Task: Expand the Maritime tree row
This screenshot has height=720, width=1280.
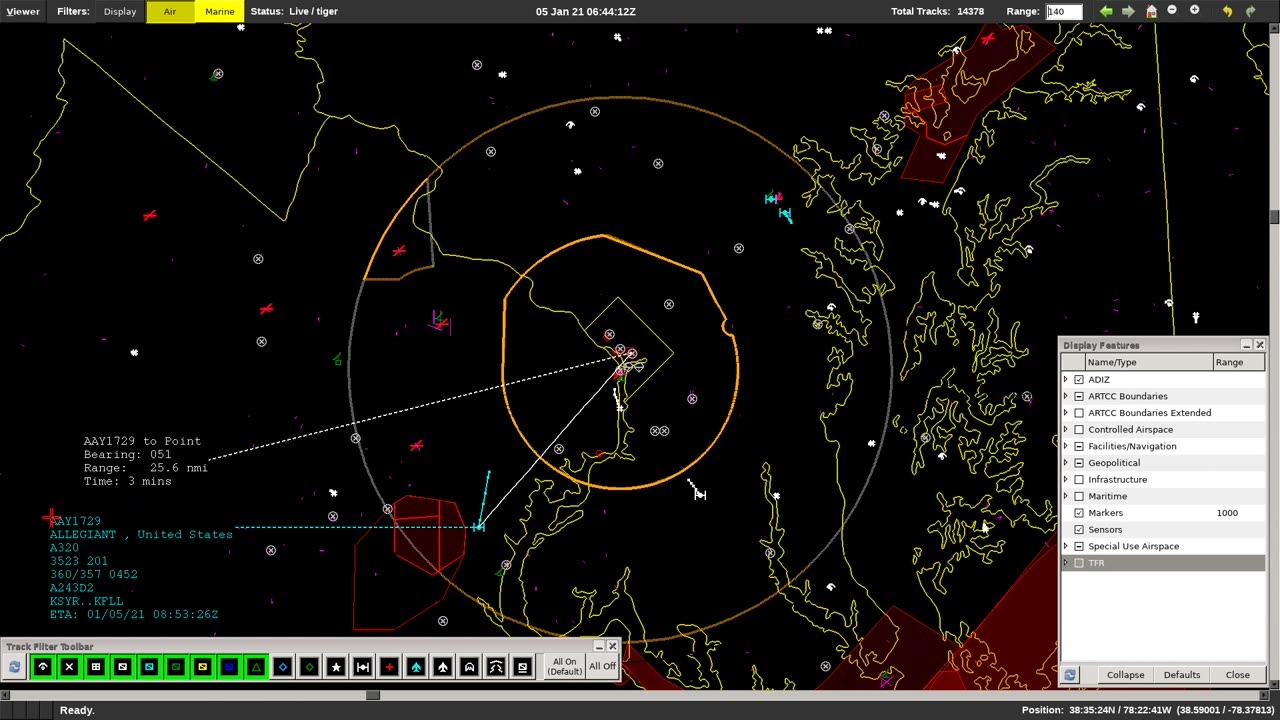Action: 1066,496
